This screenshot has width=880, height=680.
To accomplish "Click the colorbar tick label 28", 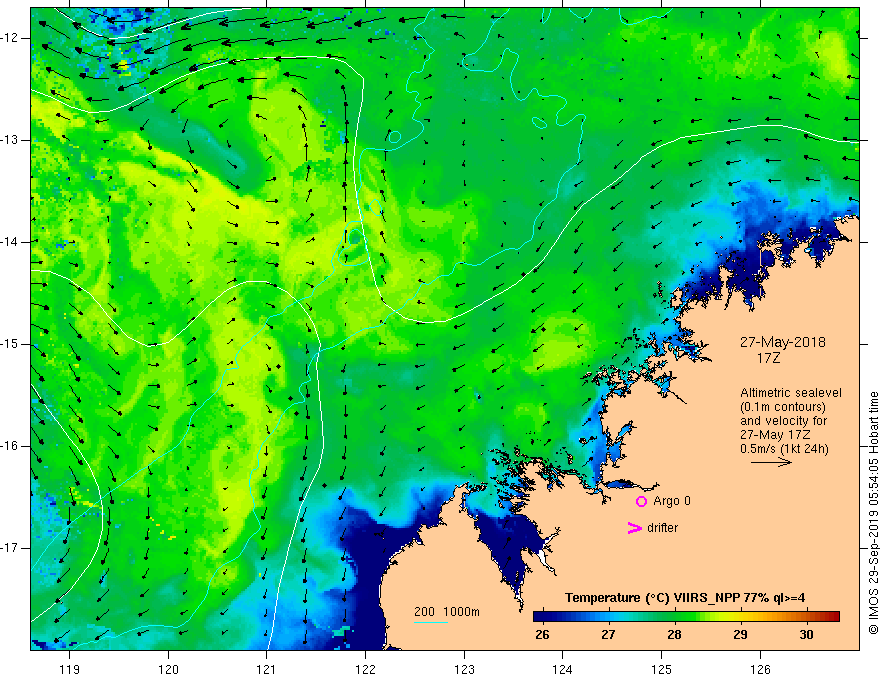I will click(674, 635).
